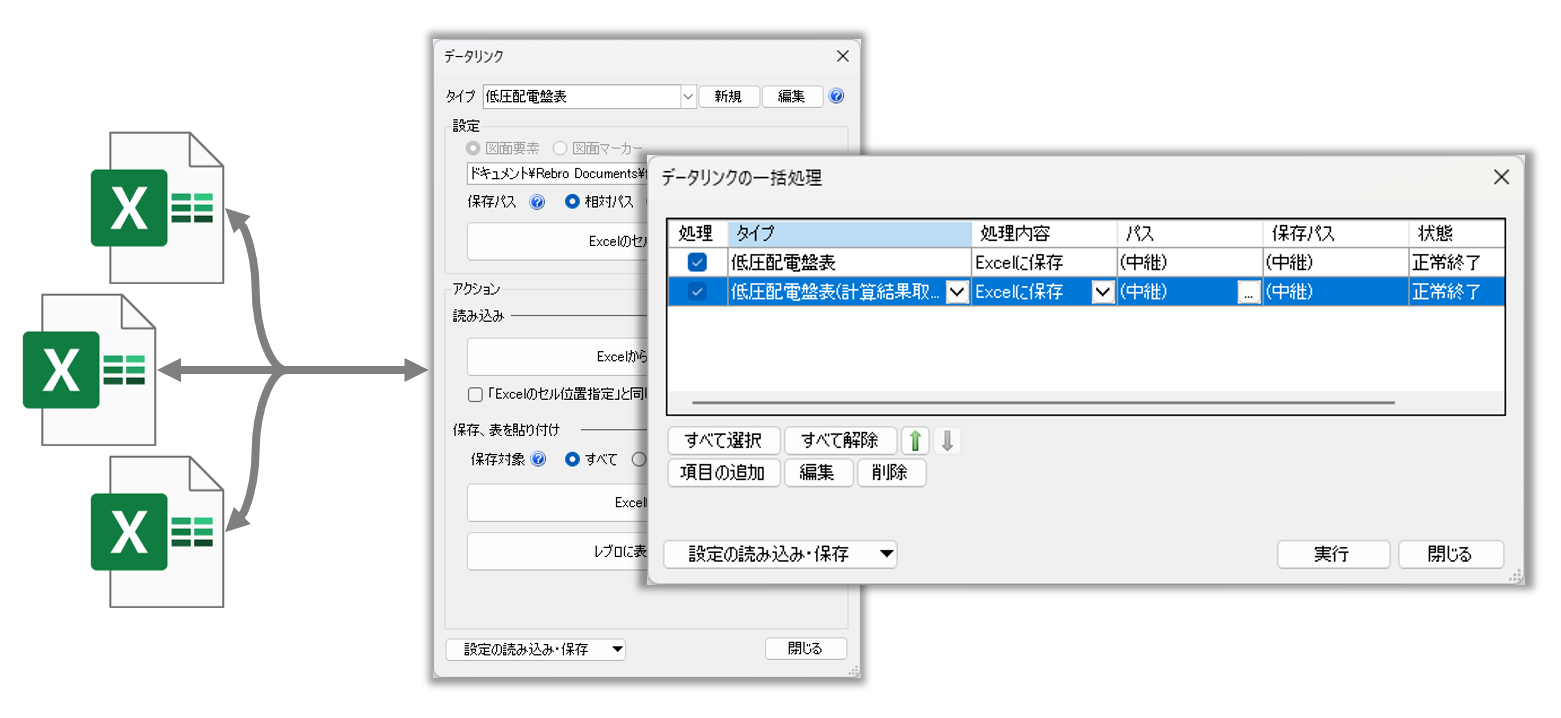
Task: Click the 状態 column header
Action: [x=1455, y=233]
